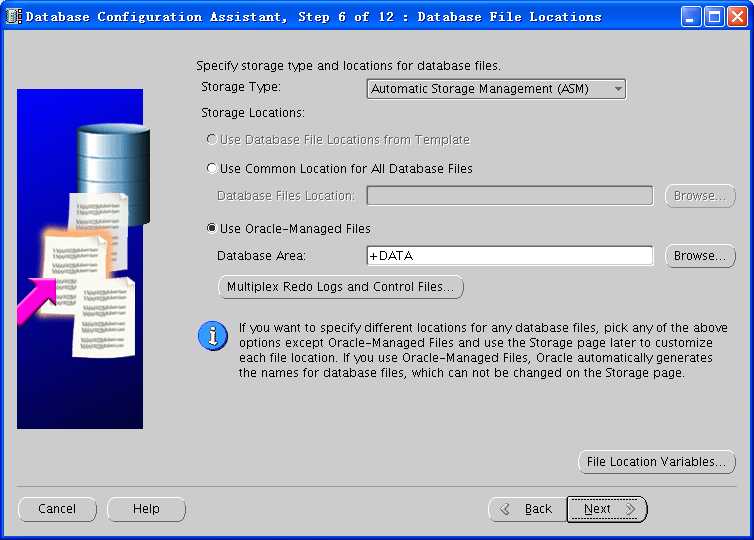Click the Database Area input field
754x540 pixels.
510,255
